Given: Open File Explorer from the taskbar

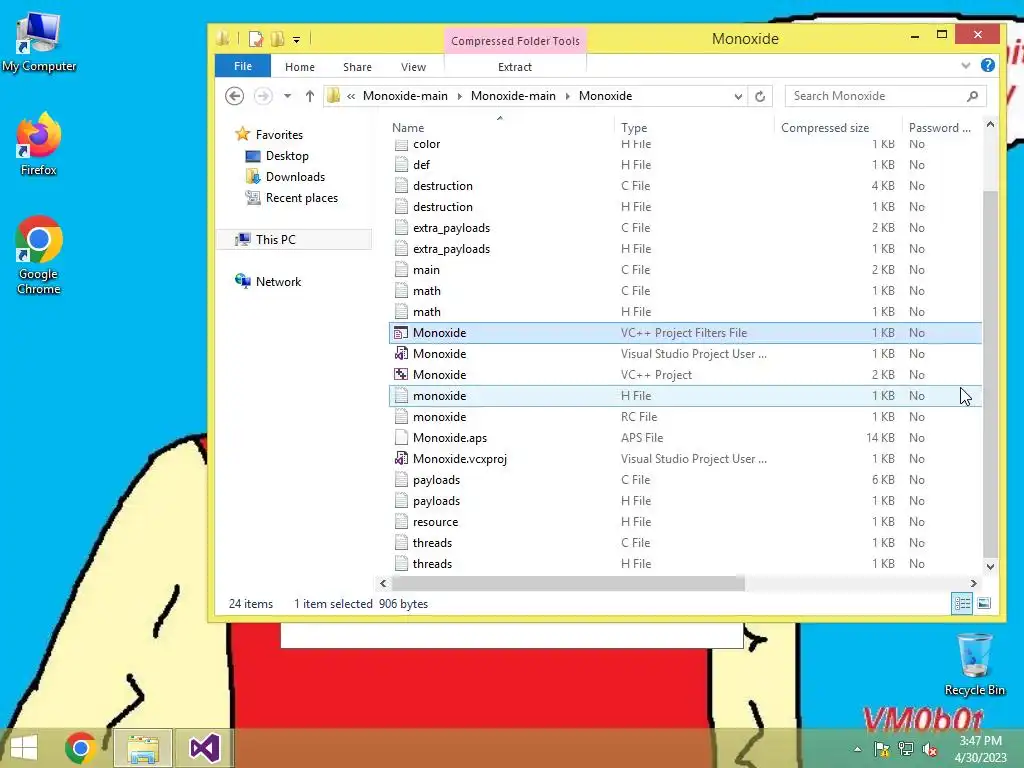Looking at the screenshot, I should 143,748.
